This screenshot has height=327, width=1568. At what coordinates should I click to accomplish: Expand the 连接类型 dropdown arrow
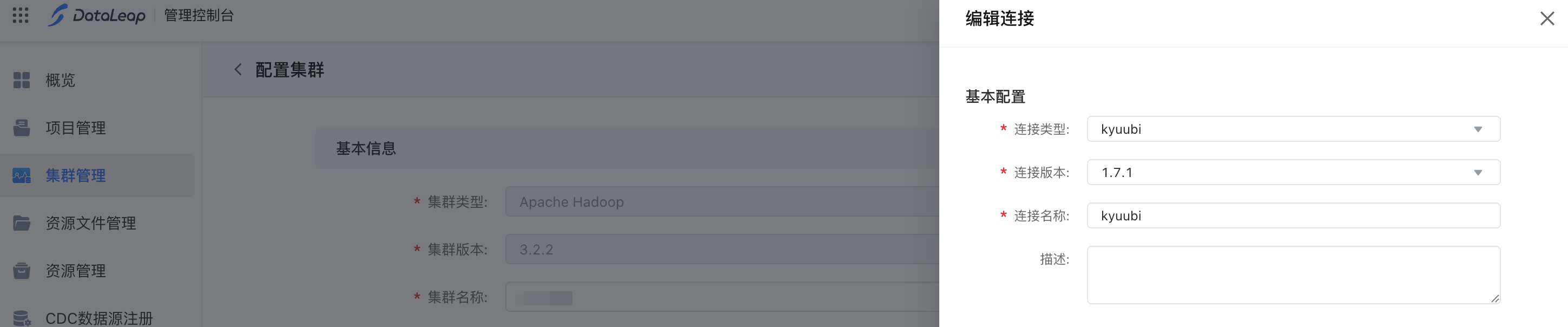(1477, 130)
